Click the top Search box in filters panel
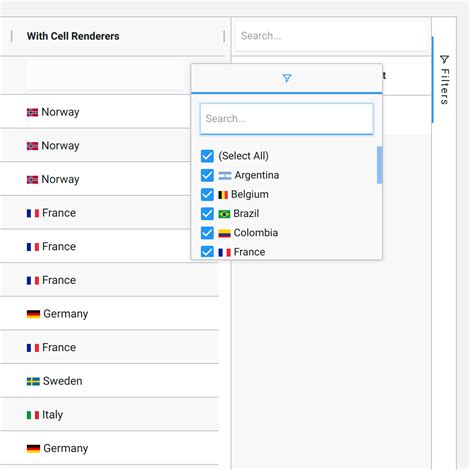 [329, 36]
